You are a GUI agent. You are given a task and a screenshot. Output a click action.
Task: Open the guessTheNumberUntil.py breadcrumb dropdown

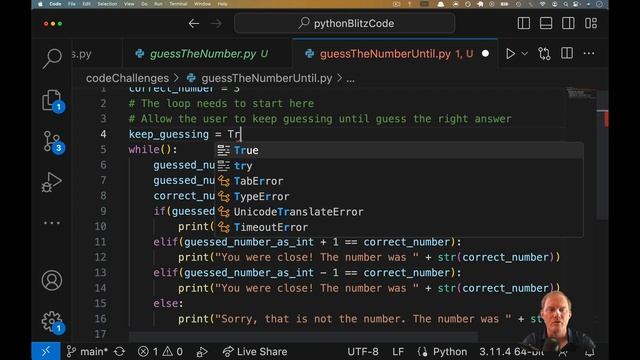pos(267,78)
